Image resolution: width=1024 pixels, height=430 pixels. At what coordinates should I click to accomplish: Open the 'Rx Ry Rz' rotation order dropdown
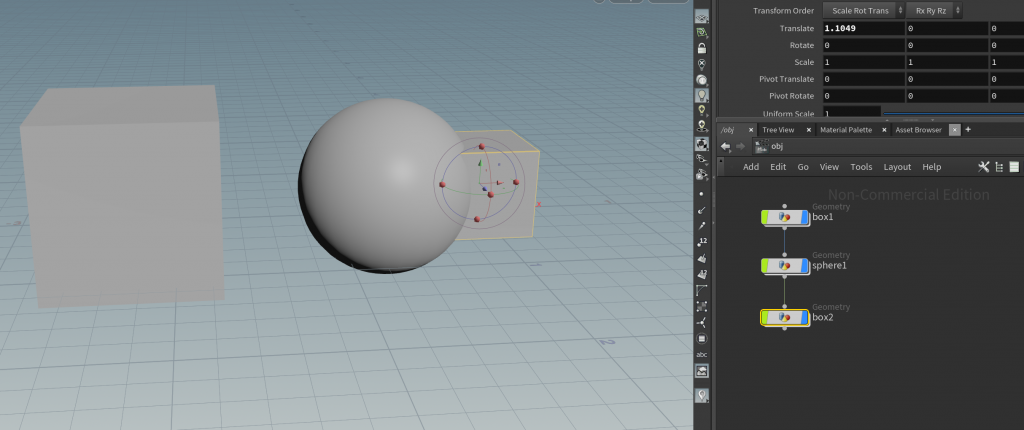pos(934,11)
